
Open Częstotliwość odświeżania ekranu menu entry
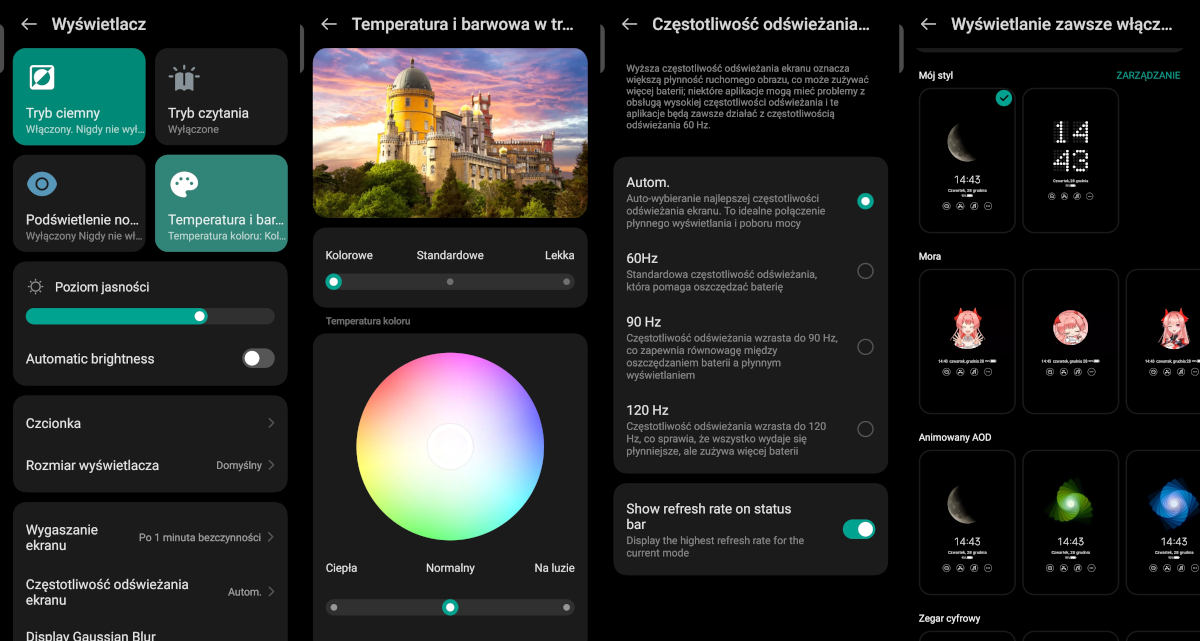click(x=150, y=592)
